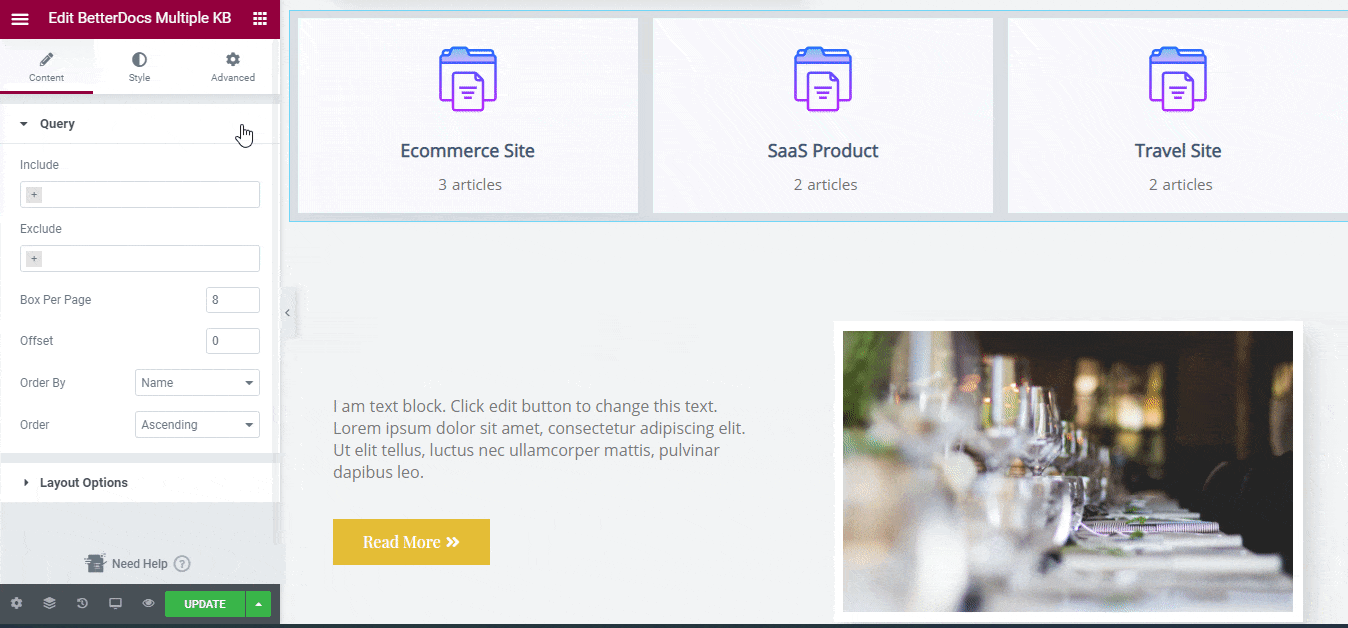Image resolution: width=1348 pixels, height=628 pixels.
Task: Open the Advanced tab
Action: (232, 66)
